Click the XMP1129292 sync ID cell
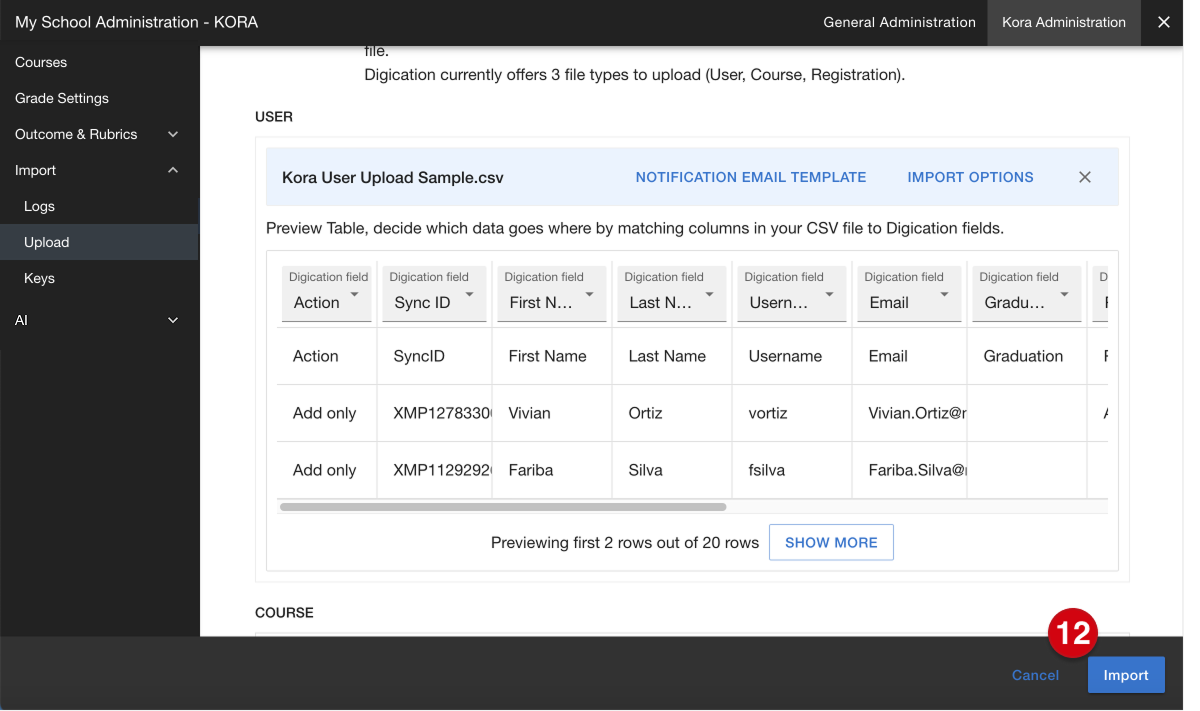Screen dimensions: 1200x711 [x=434, y=470]
